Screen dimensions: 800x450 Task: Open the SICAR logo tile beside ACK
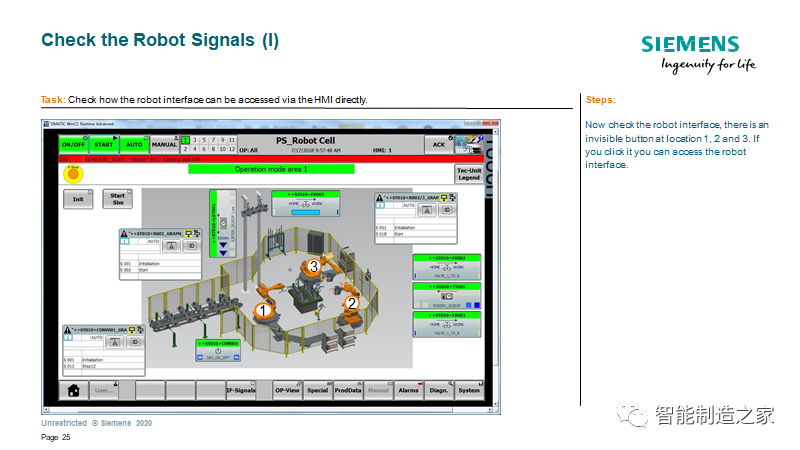pos(469,144)
